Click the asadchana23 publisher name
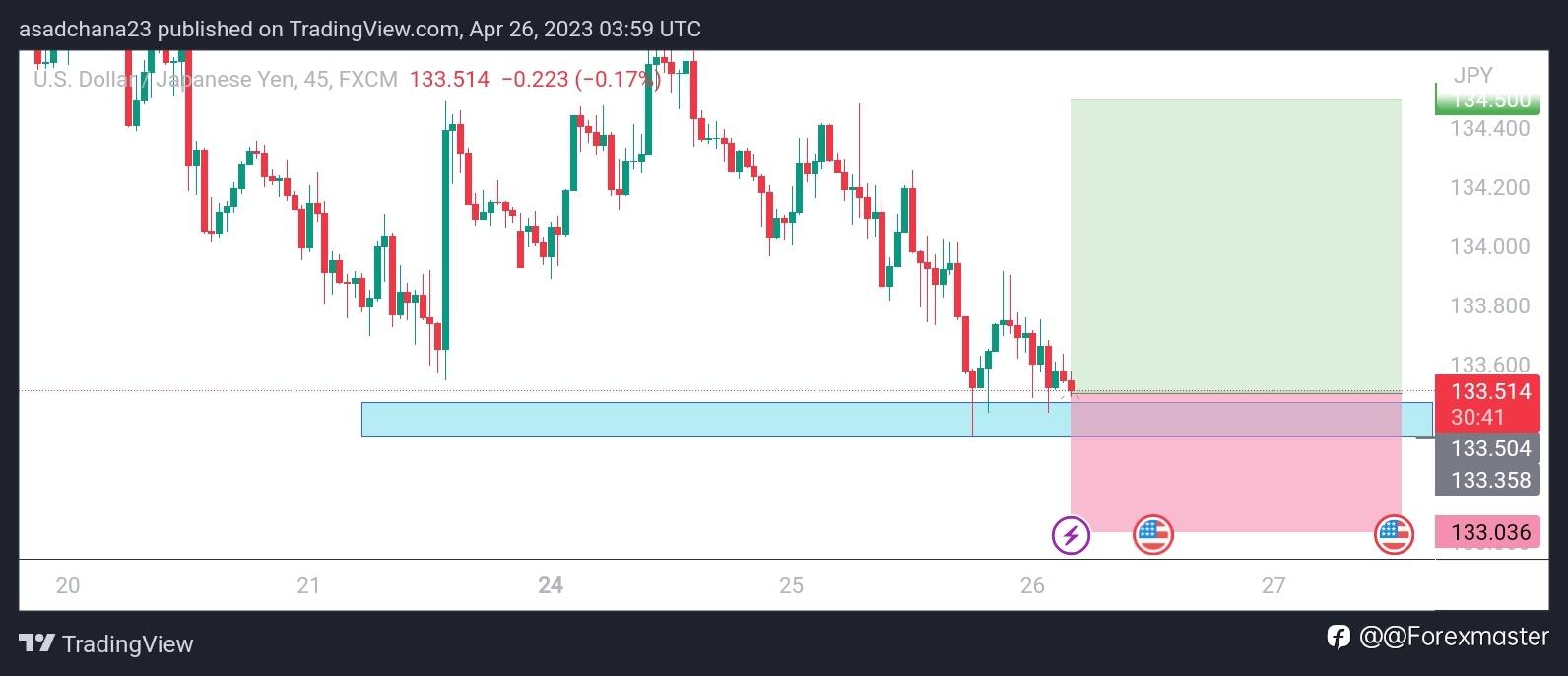 click(x=86, y=29)
